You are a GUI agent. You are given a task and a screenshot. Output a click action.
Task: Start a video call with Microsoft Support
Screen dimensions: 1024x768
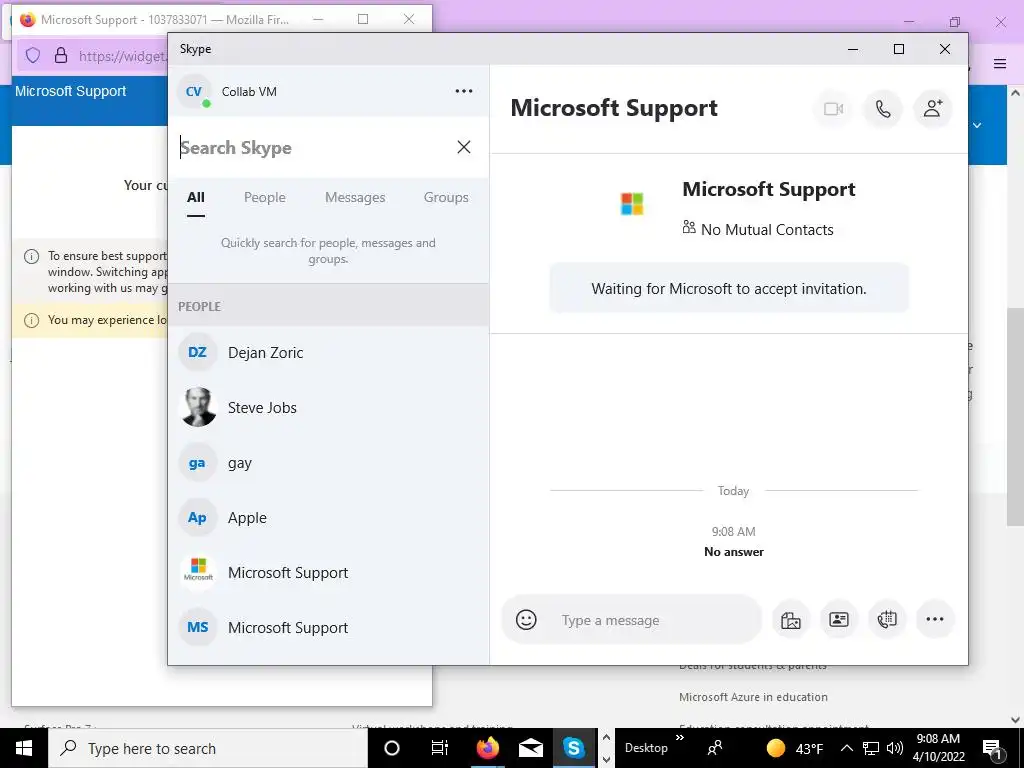(833, 109)
